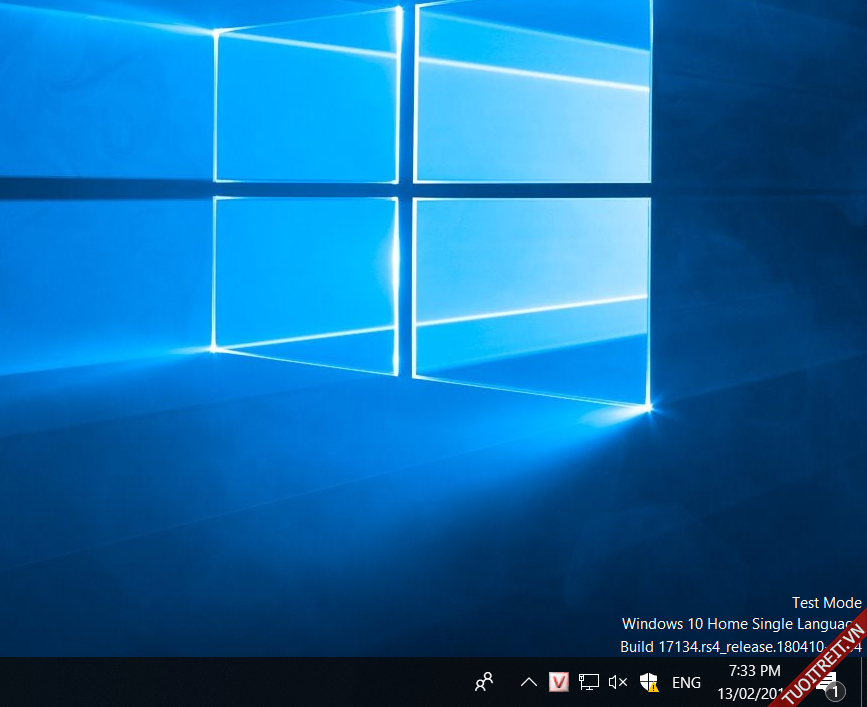867x707 pixels.
Task: Open the People icon on the taskbar
Action: [484, 682]
